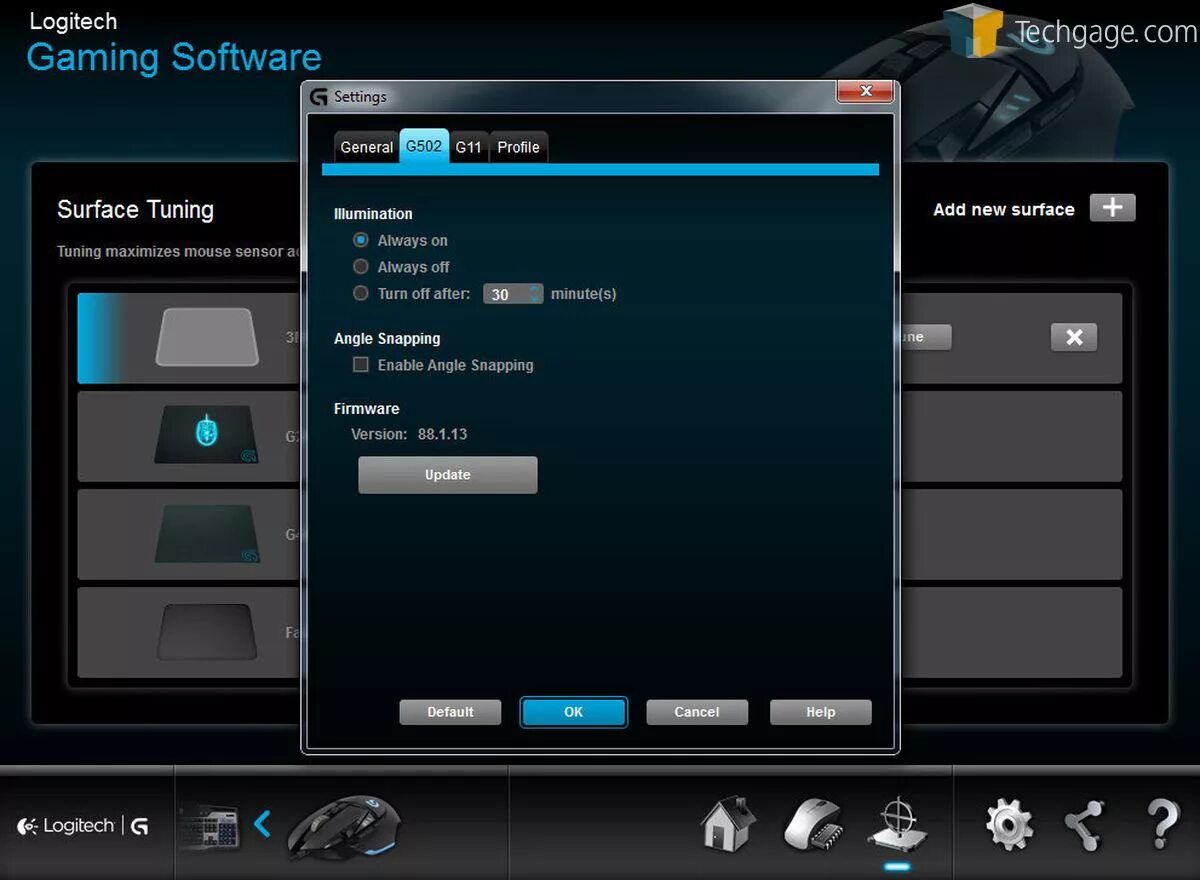This screenshot has height=880, width=1200.
Task: Switch to the Profile tab
Action: point(518,147)
